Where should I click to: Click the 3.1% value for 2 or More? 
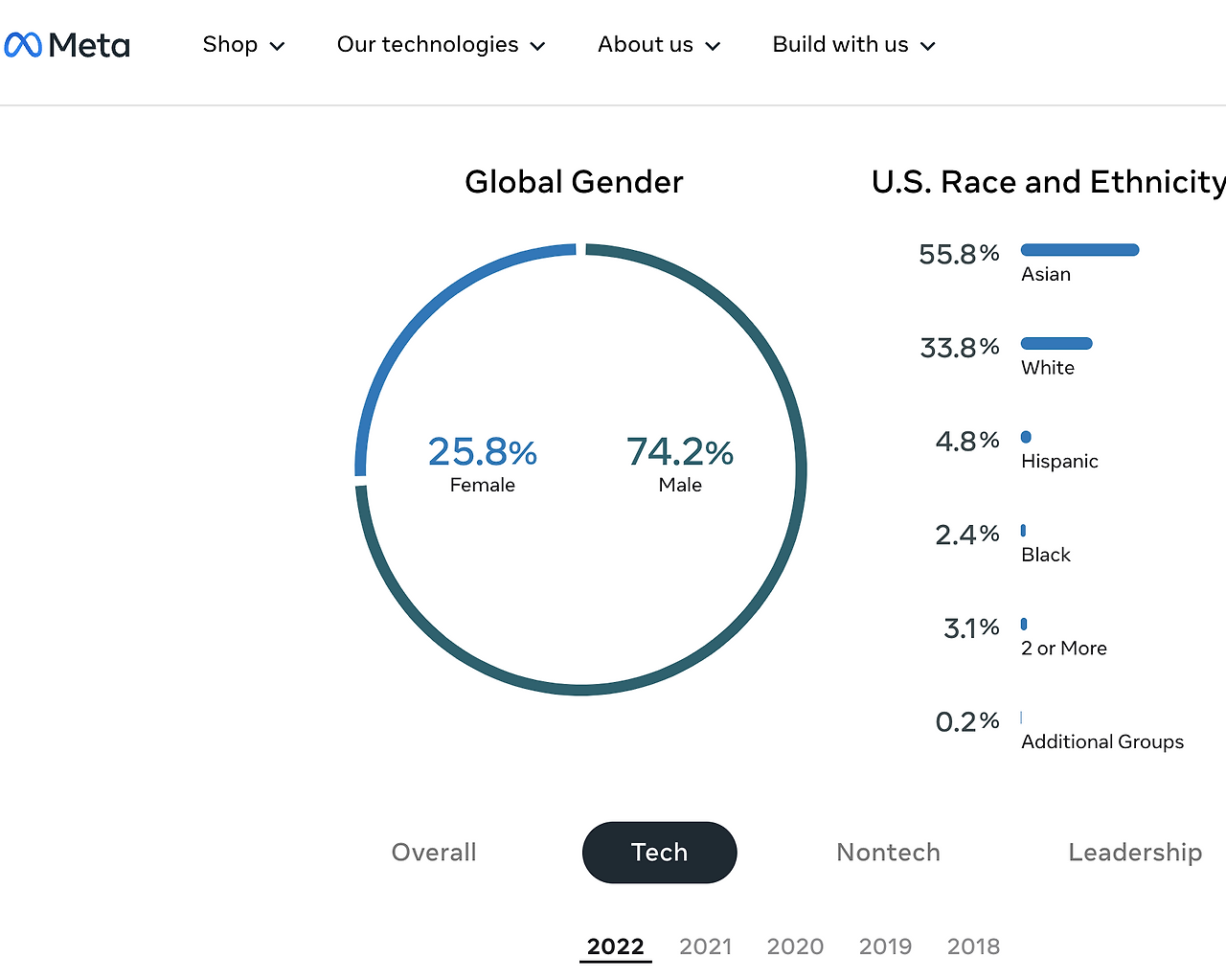pos(971,628)
